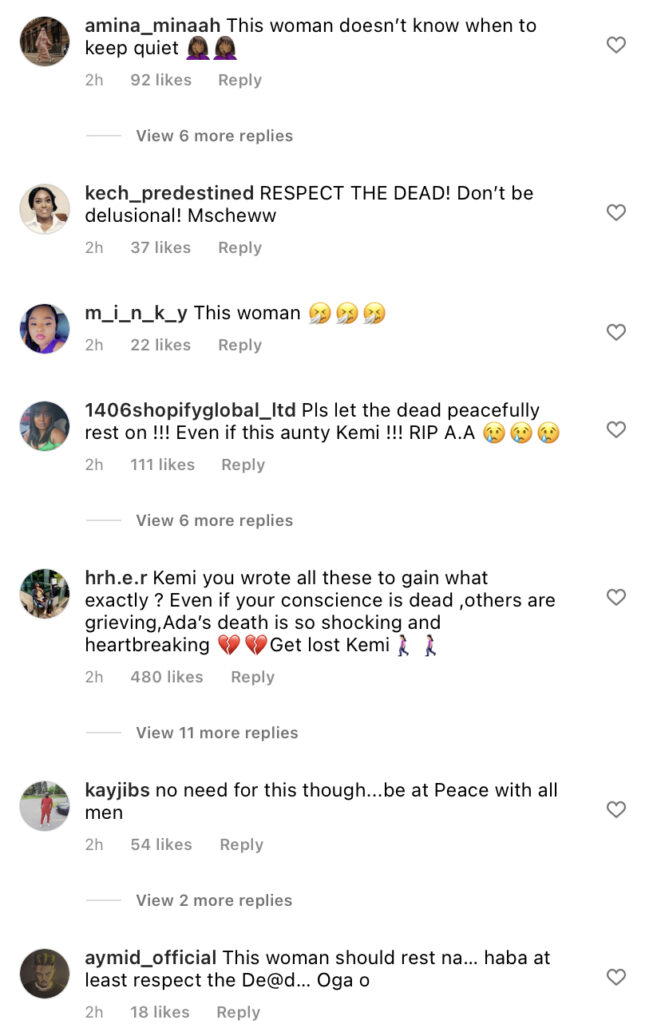661x1024 pixels.
Task: Tap the heart on kech_predestined's comment
Action: click(617, 212)
